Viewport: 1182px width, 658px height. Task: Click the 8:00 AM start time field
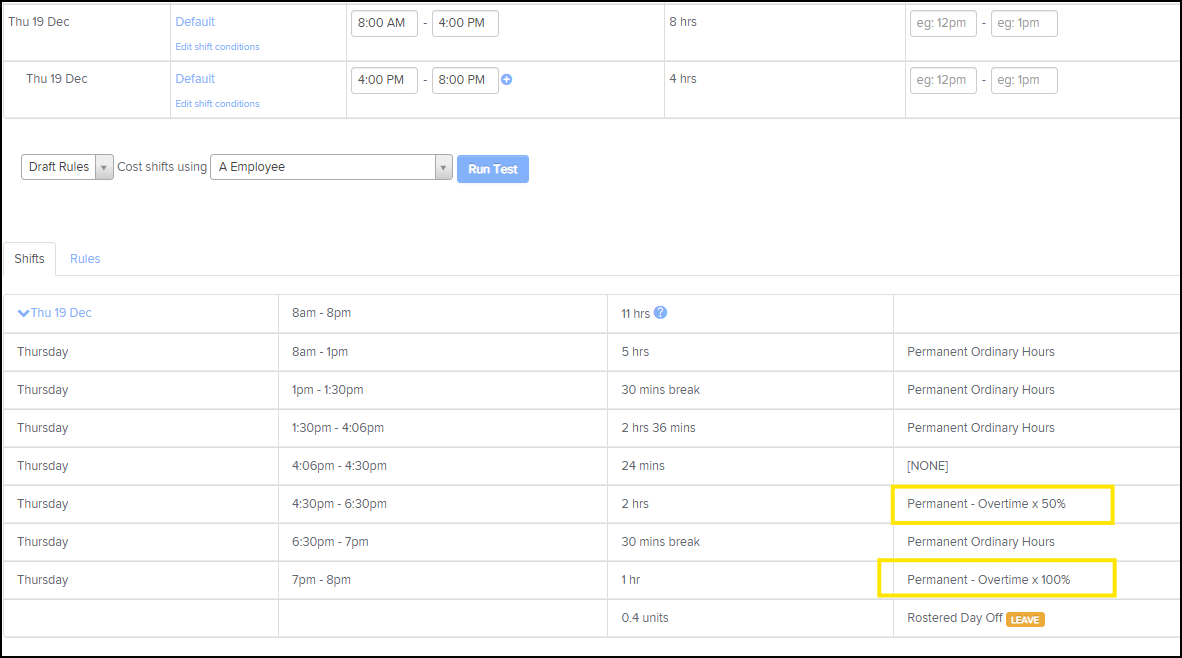[384, 24]
